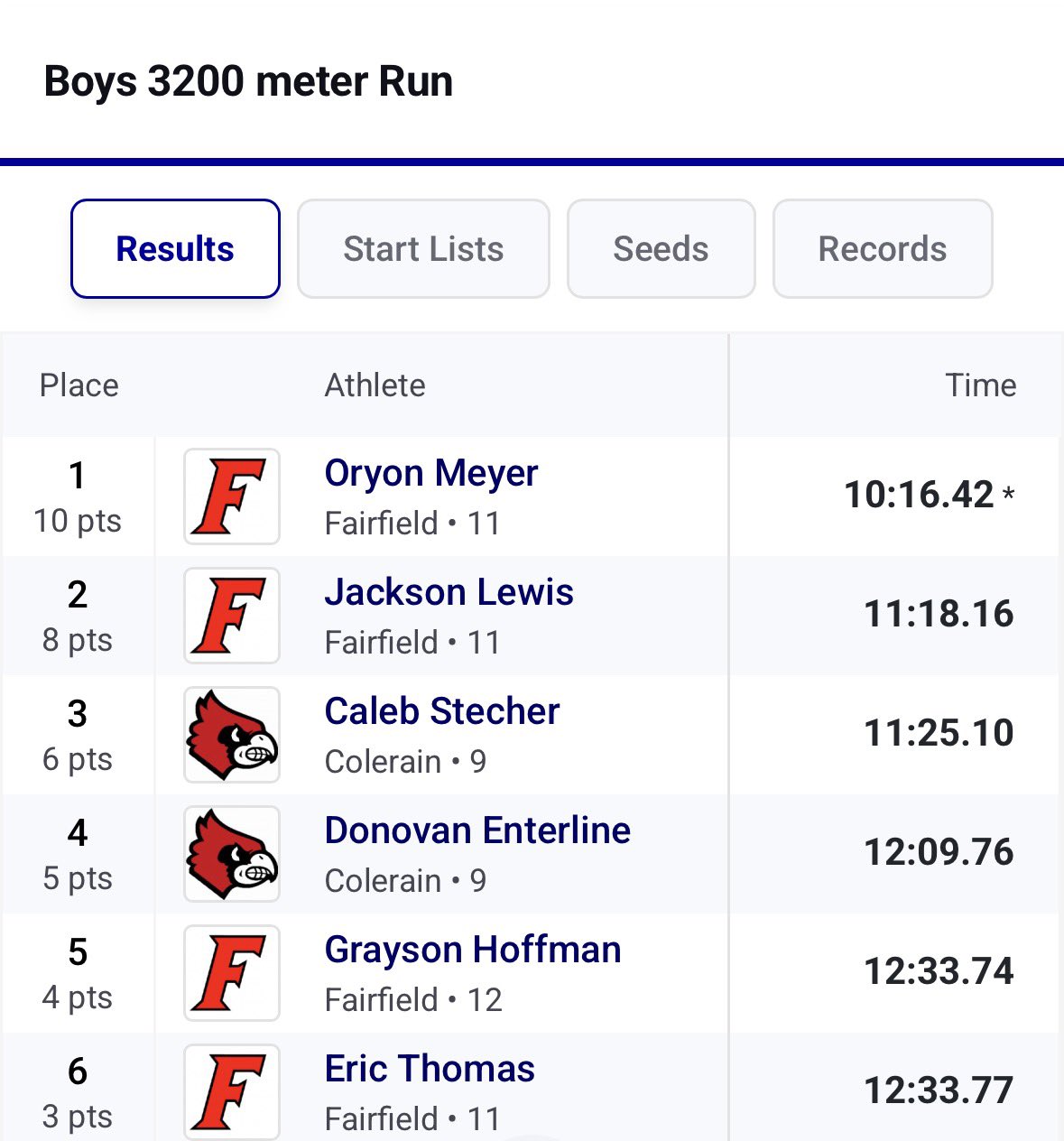This screenshot has height=1141, width=1064.
Task: Click the Eric Thomas name link
Action: point(430,1070)
